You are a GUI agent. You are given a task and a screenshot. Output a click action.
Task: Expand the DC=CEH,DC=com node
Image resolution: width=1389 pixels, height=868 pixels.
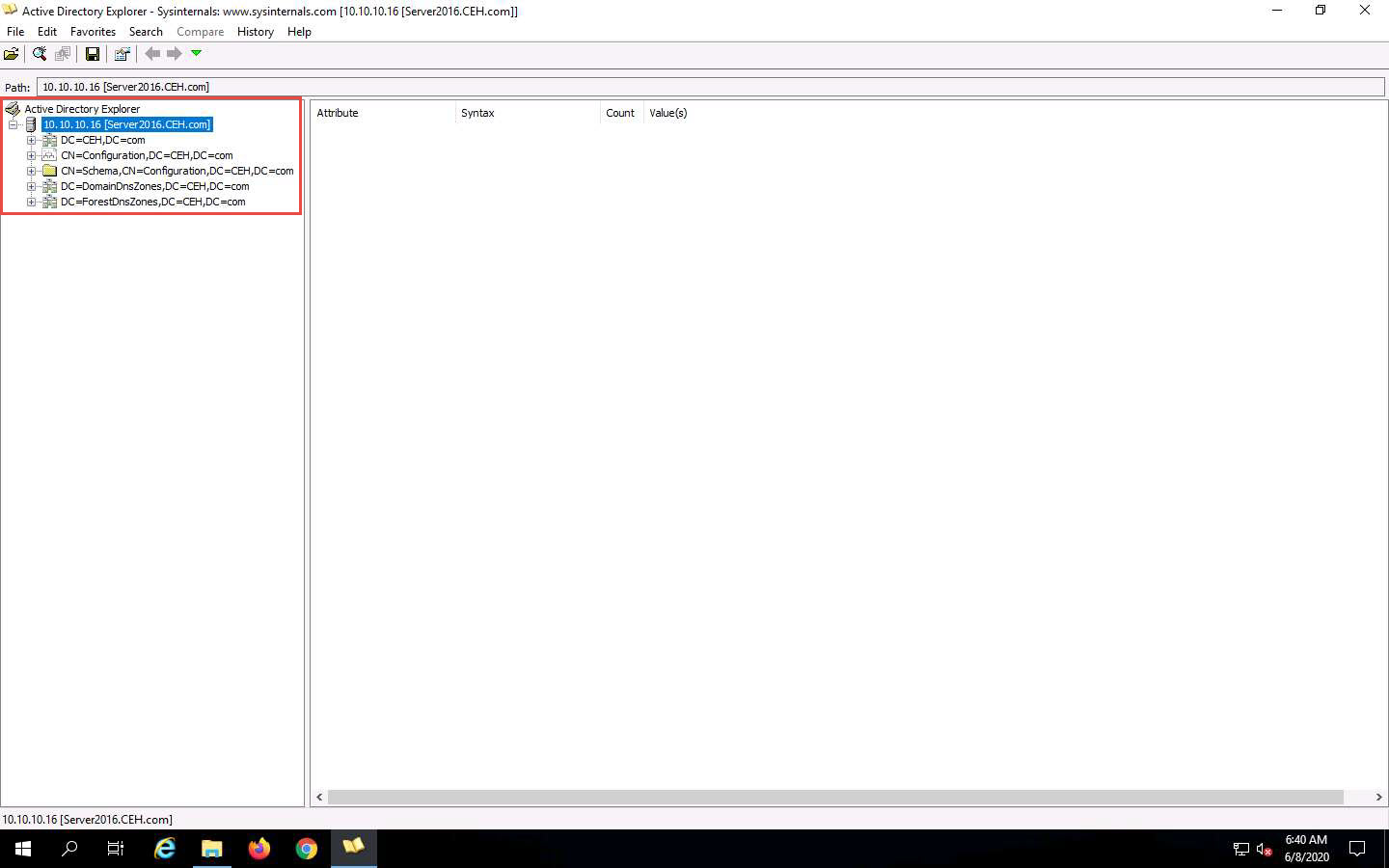pyautogui.click(x=31, y=140)
